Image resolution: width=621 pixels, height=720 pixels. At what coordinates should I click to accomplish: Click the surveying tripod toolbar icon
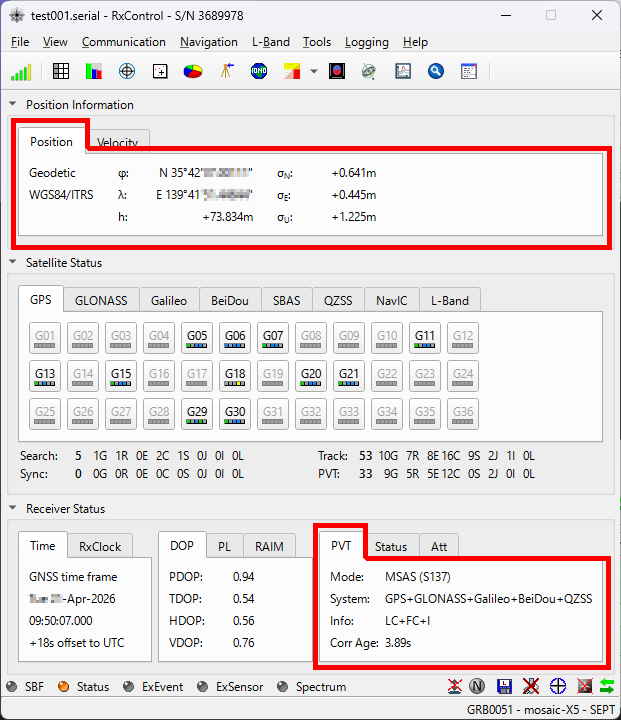[227, 71]
